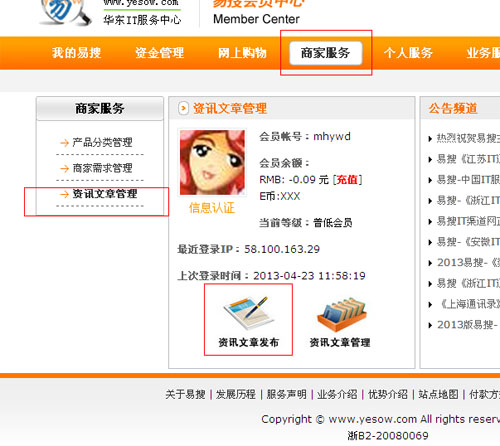Click the red 充值 recharge link
Screen dimensions: 500x446
(347, 180)
